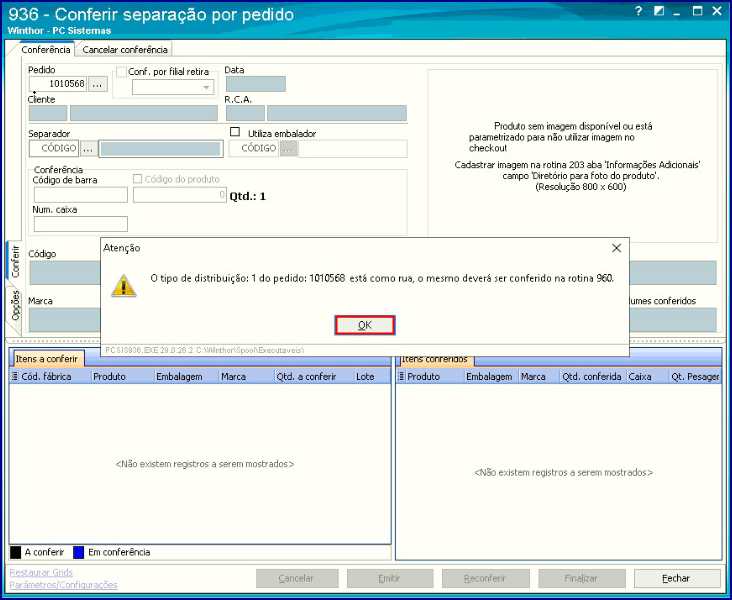Click the Separador CÓDIGO field
732x600 pixels.
54,148
